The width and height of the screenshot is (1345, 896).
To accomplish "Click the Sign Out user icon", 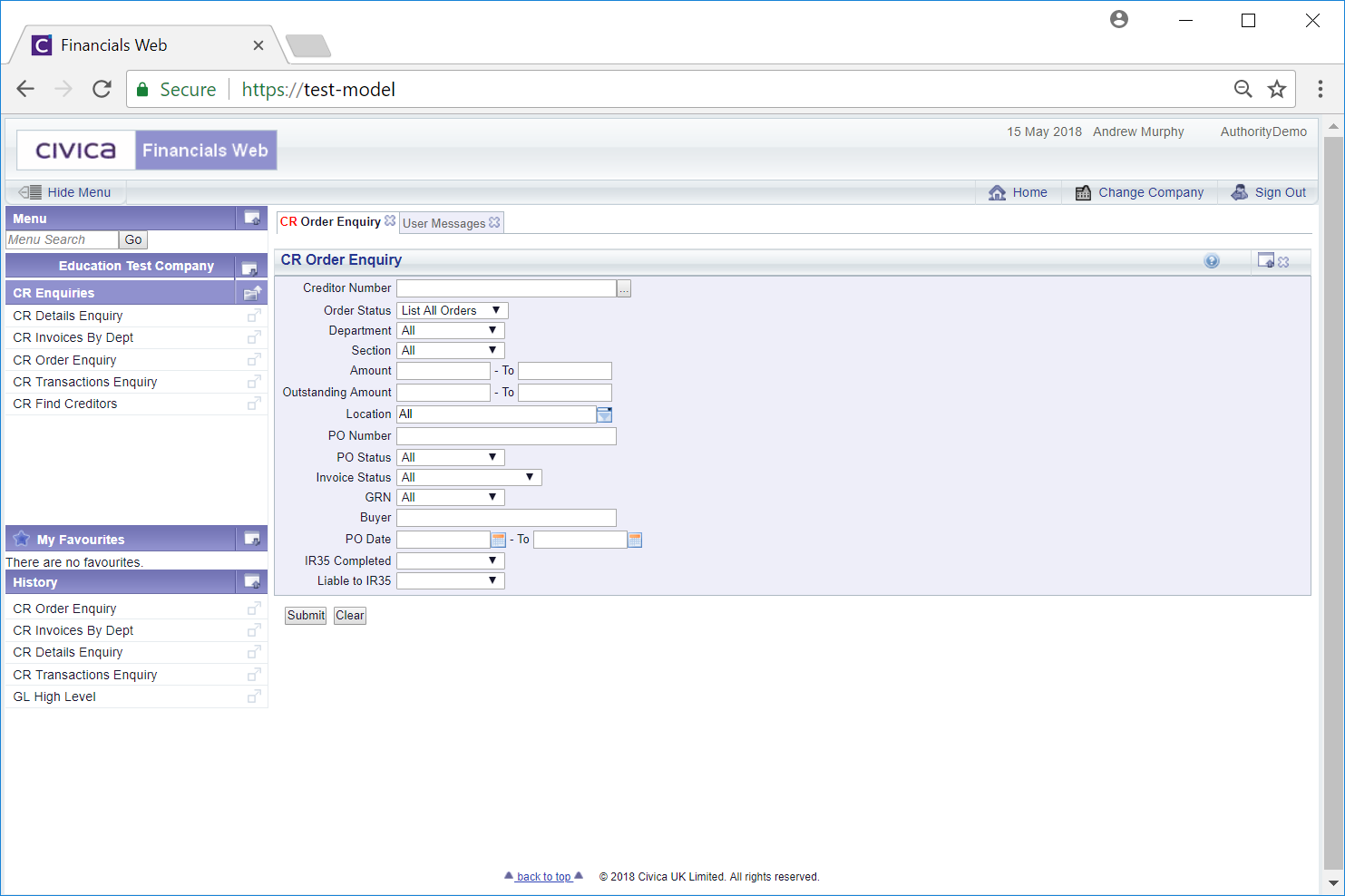I will 1240,192.
